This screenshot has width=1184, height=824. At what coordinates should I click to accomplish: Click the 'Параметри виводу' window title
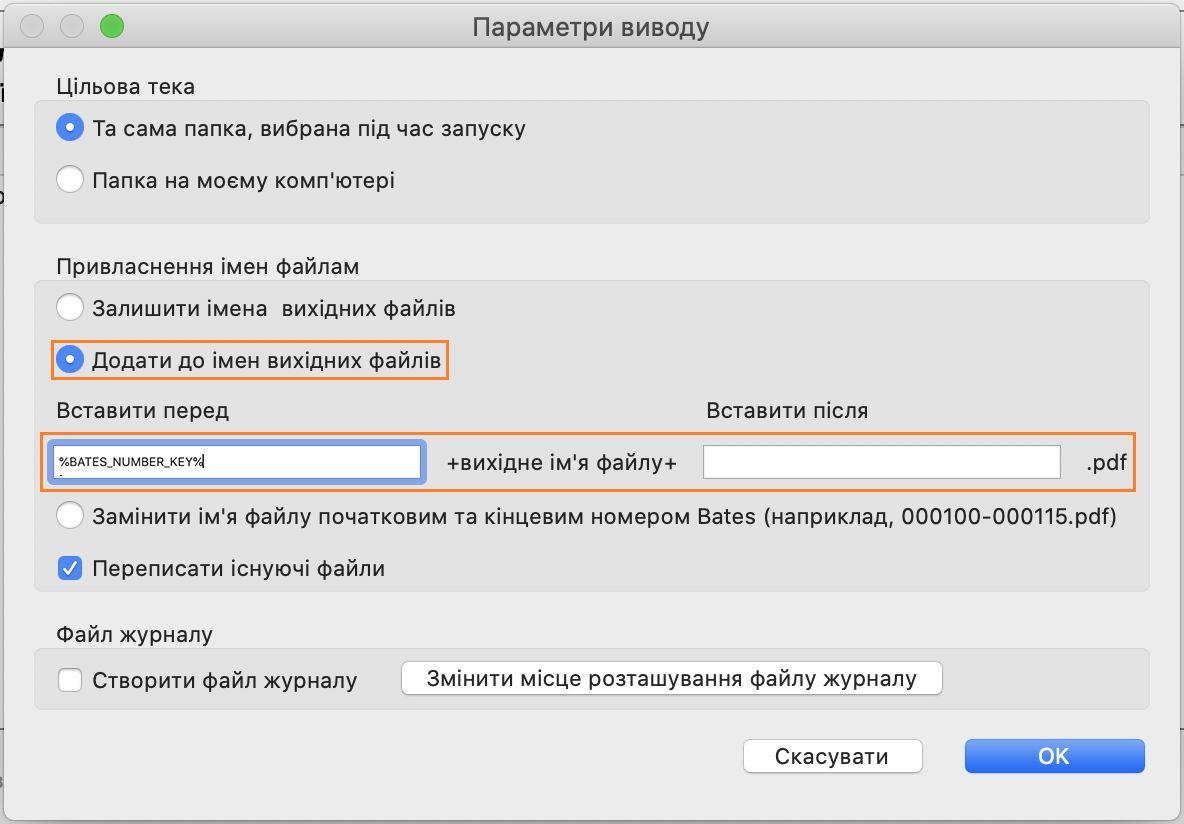point(590,27)
